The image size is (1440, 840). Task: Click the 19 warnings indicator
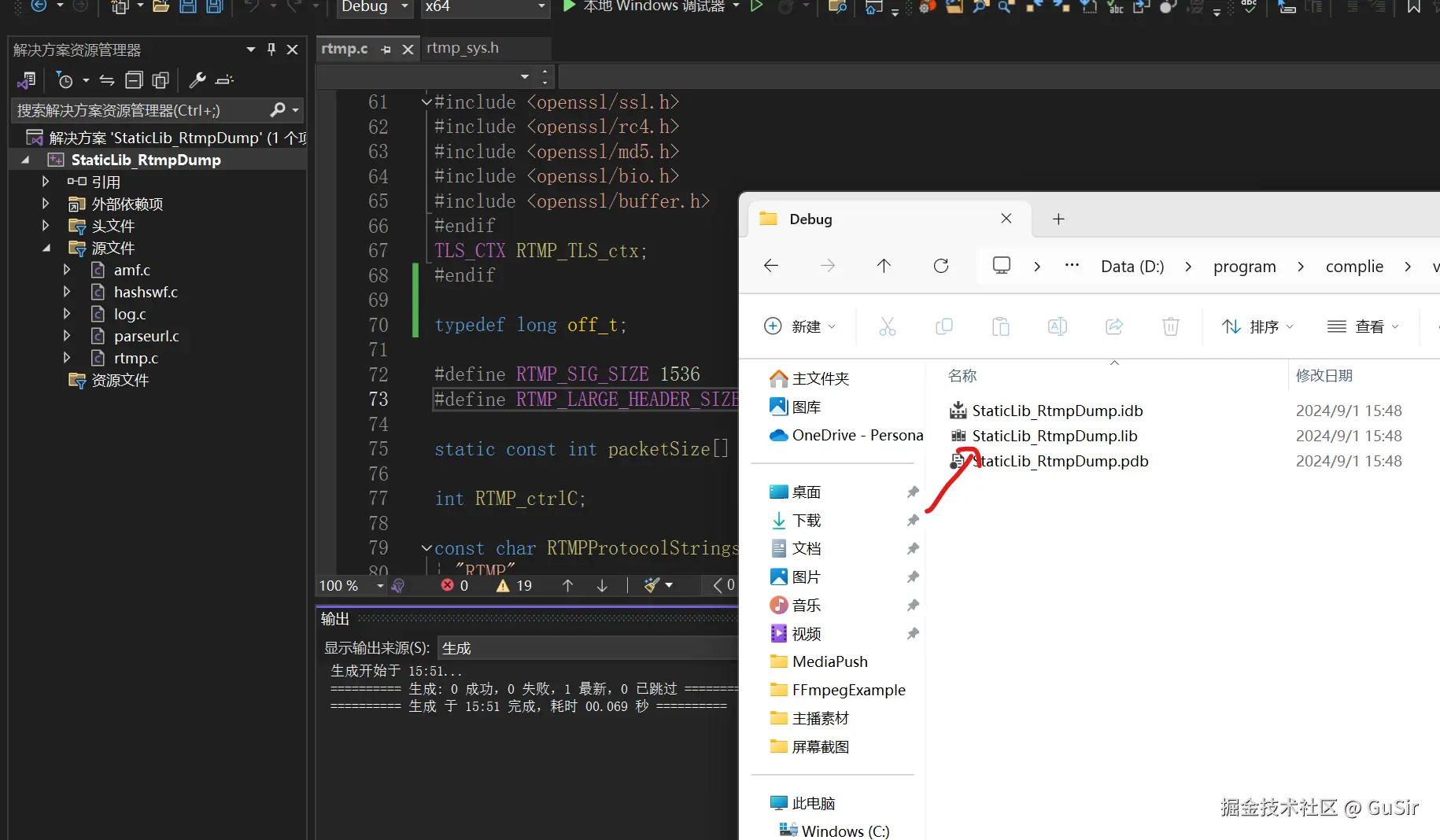coord(515,585)
